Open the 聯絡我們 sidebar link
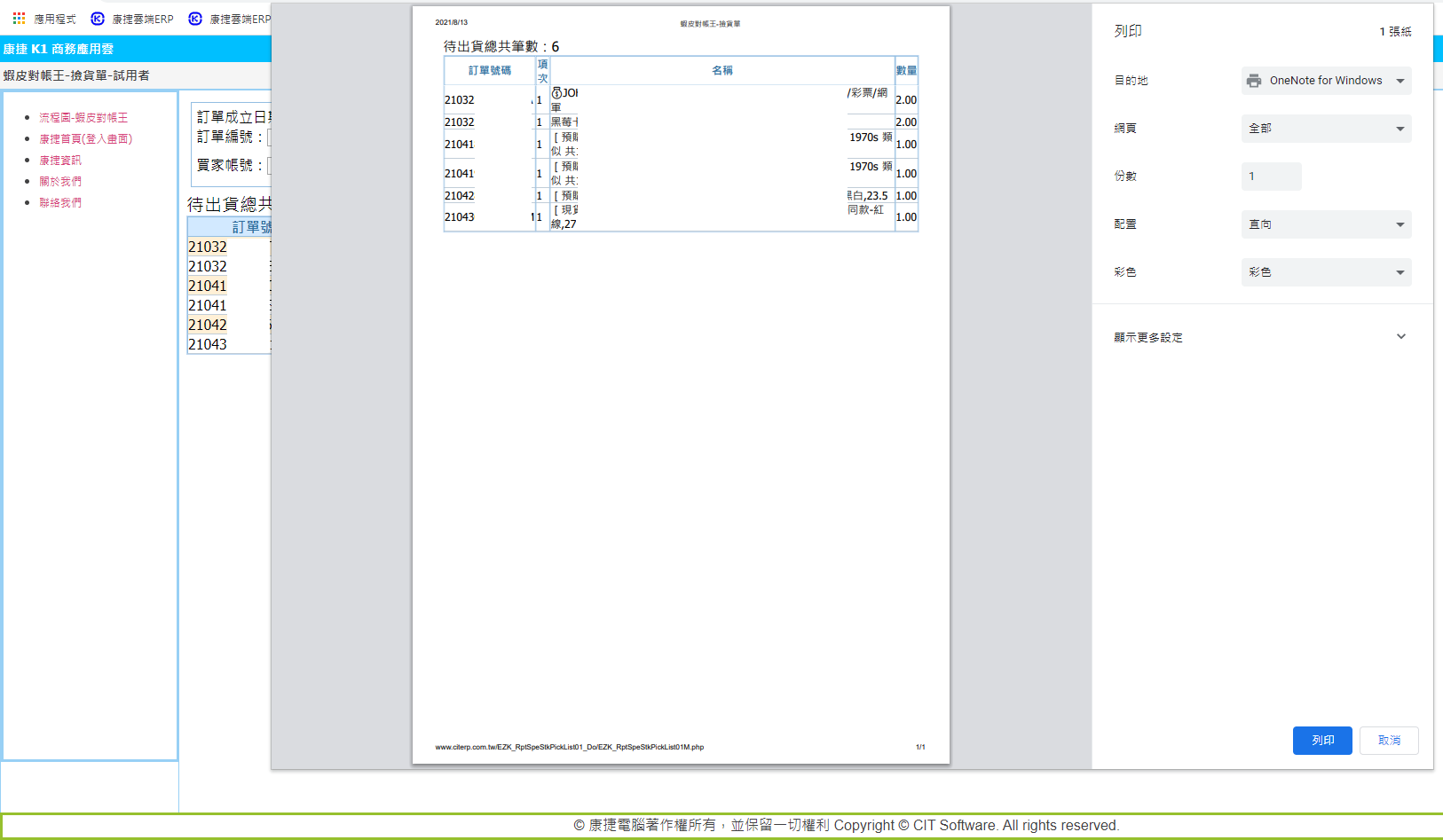This screenshot has width=1443, height=840. pyautogui.click(x=60, y=203)
